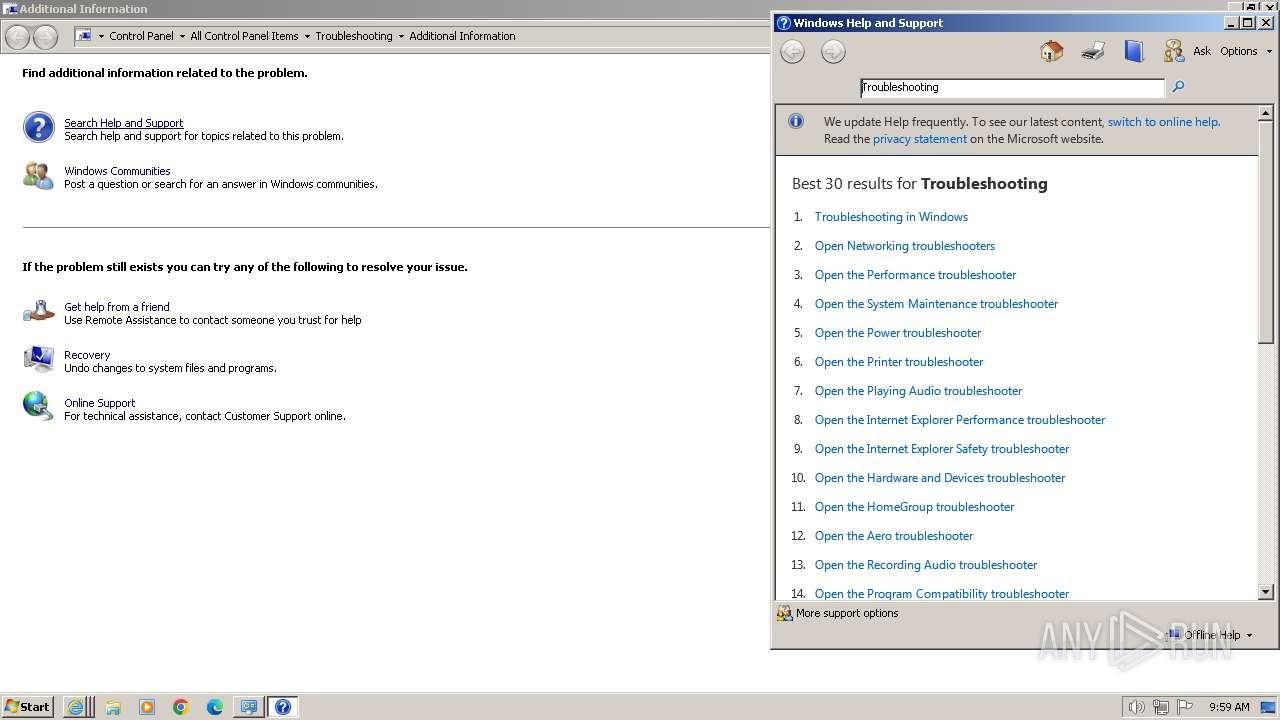This screenshot has width=1280, height=720.
Task: Open Hardware and Devices troubleshooter result
Action: (940, 478)
